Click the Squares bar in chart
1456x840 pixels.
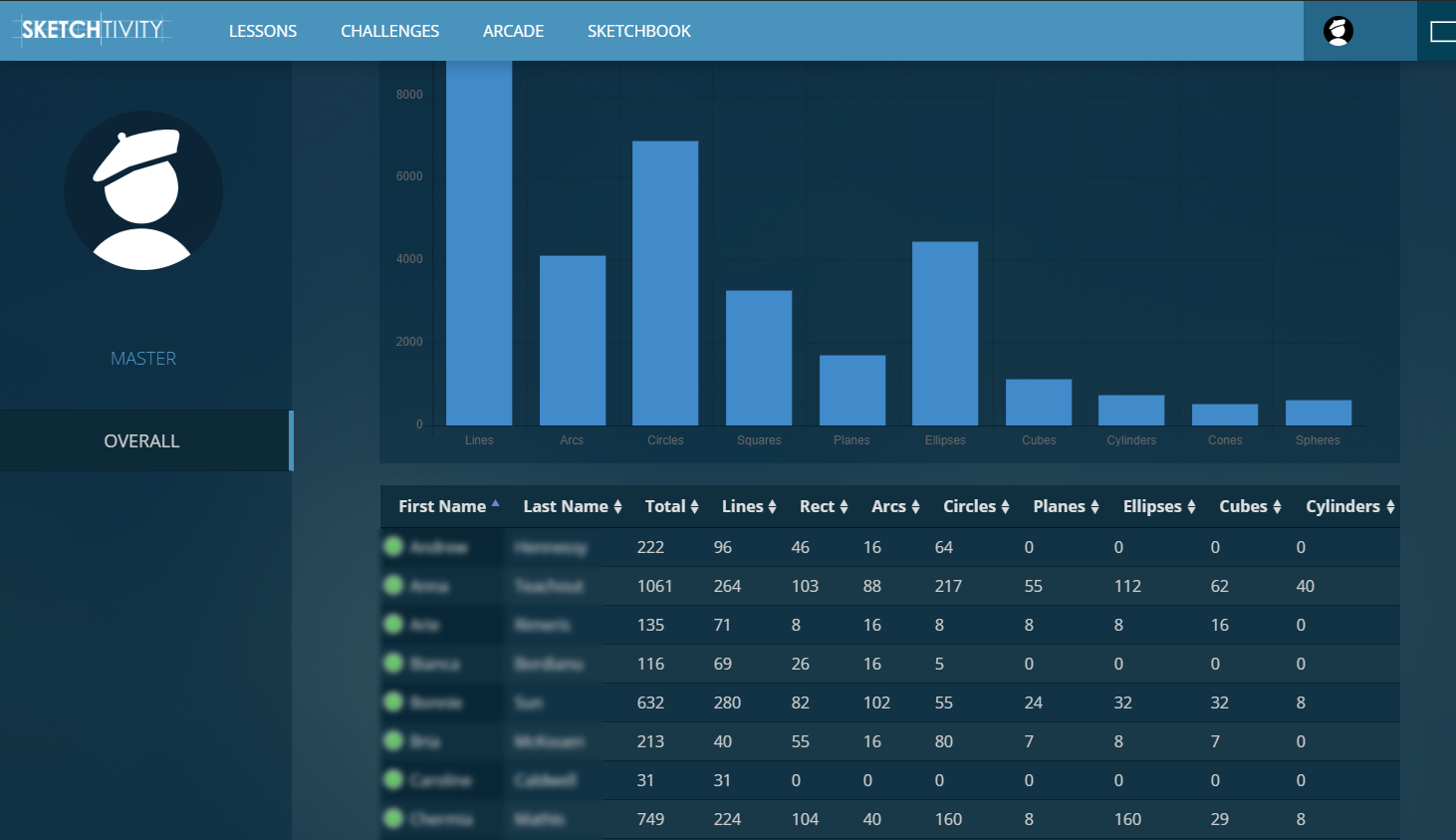759,358
